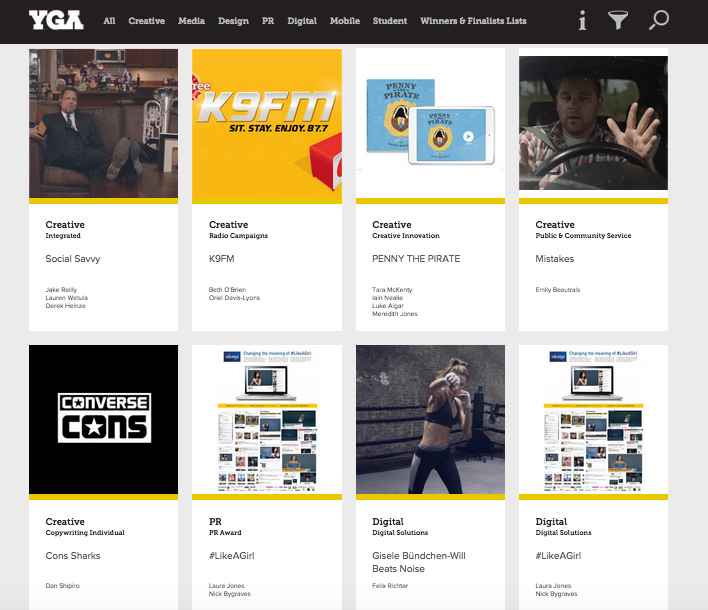The height and width of the screenshot is (610, 708).
Task: Click the PR Award label
Action: 225,533
